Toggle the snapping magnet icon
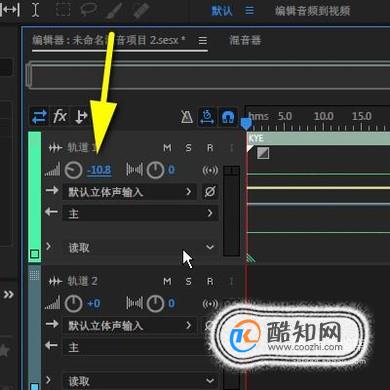The width and height of the screenshot is (390, 390). (x=228, y=117)
